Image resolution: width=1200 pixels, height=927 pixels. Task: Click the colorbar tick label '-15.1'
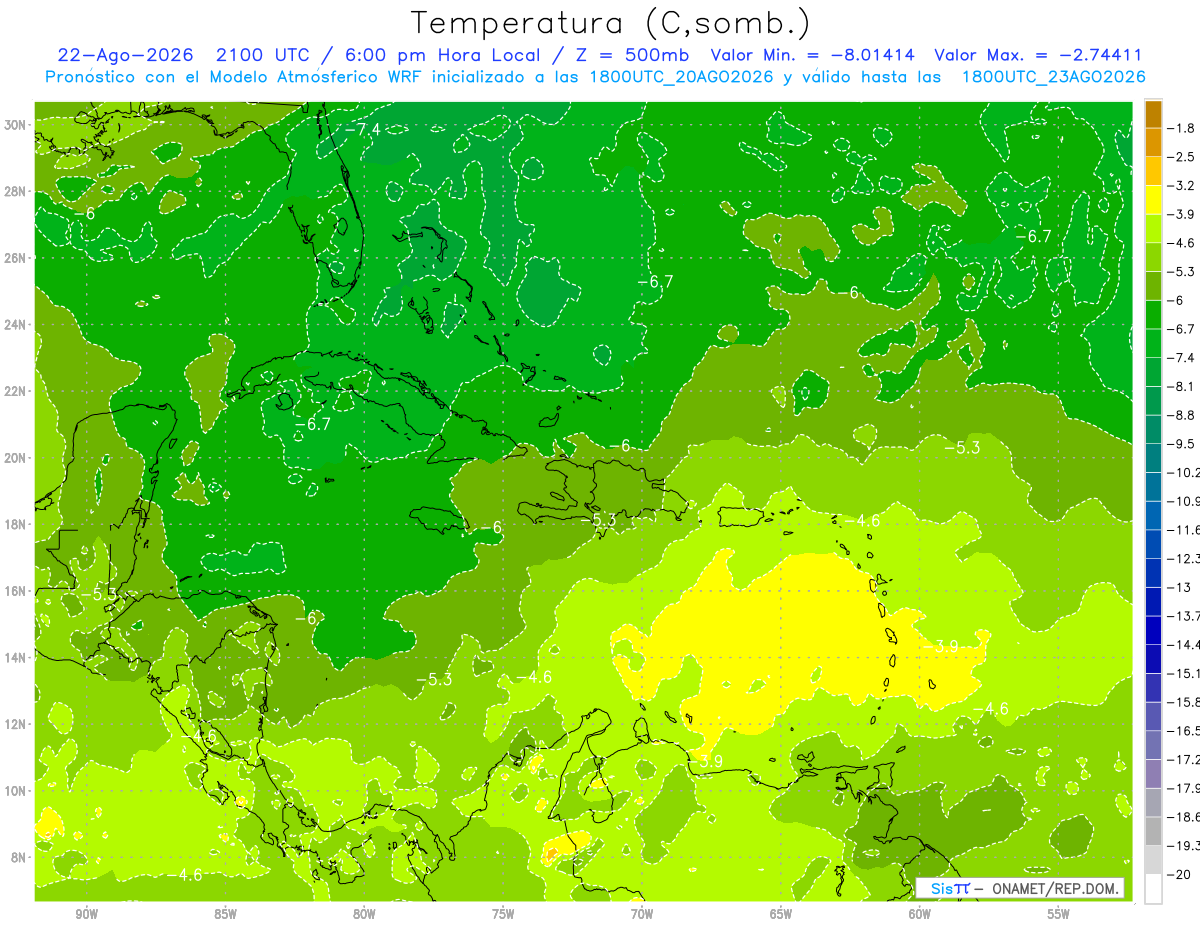click(1184, 673)
